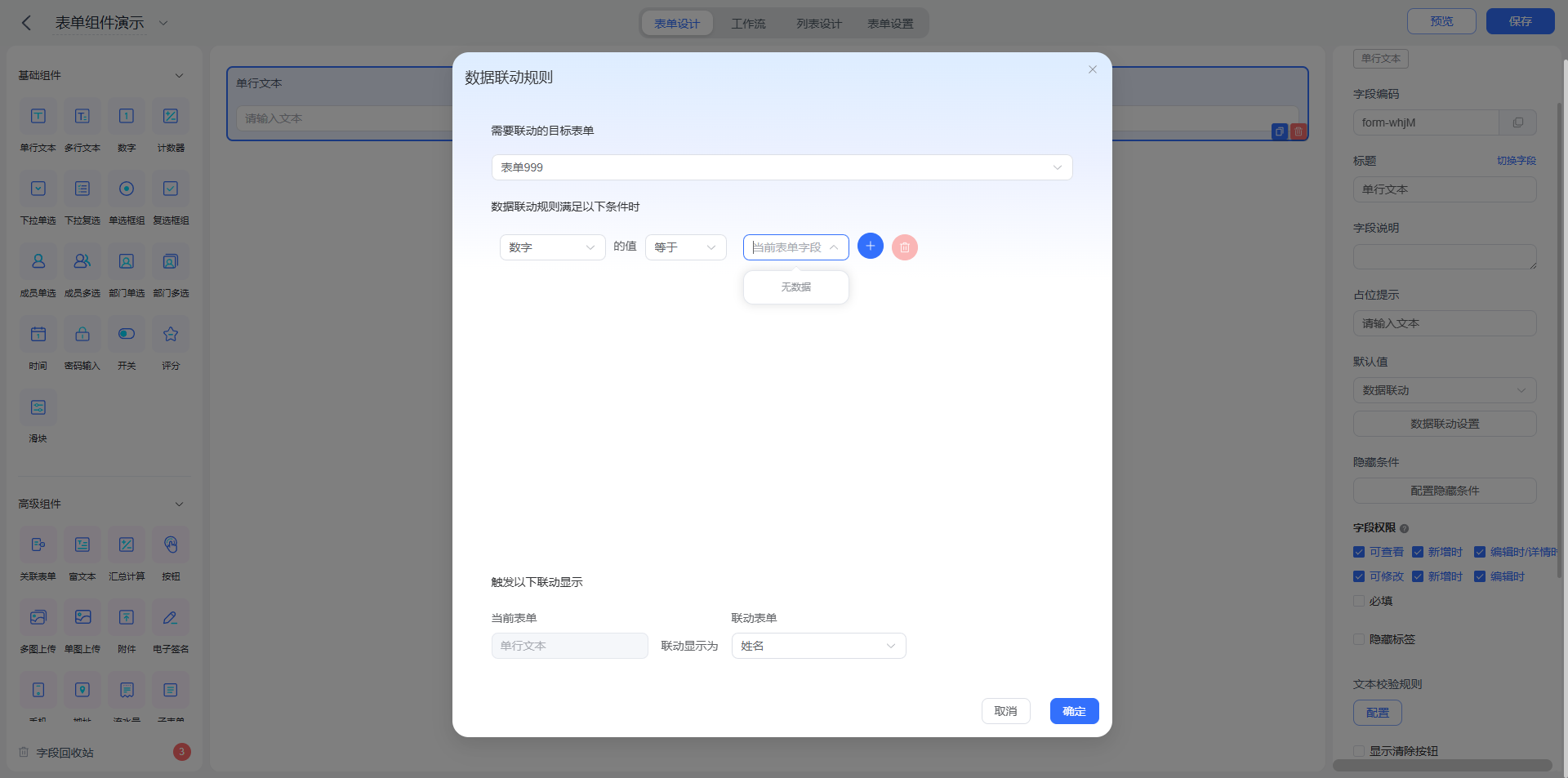Close the 数据联动规则 dialog
This screenshot has height=778, width=1568.
click(x=1092, y=69)
